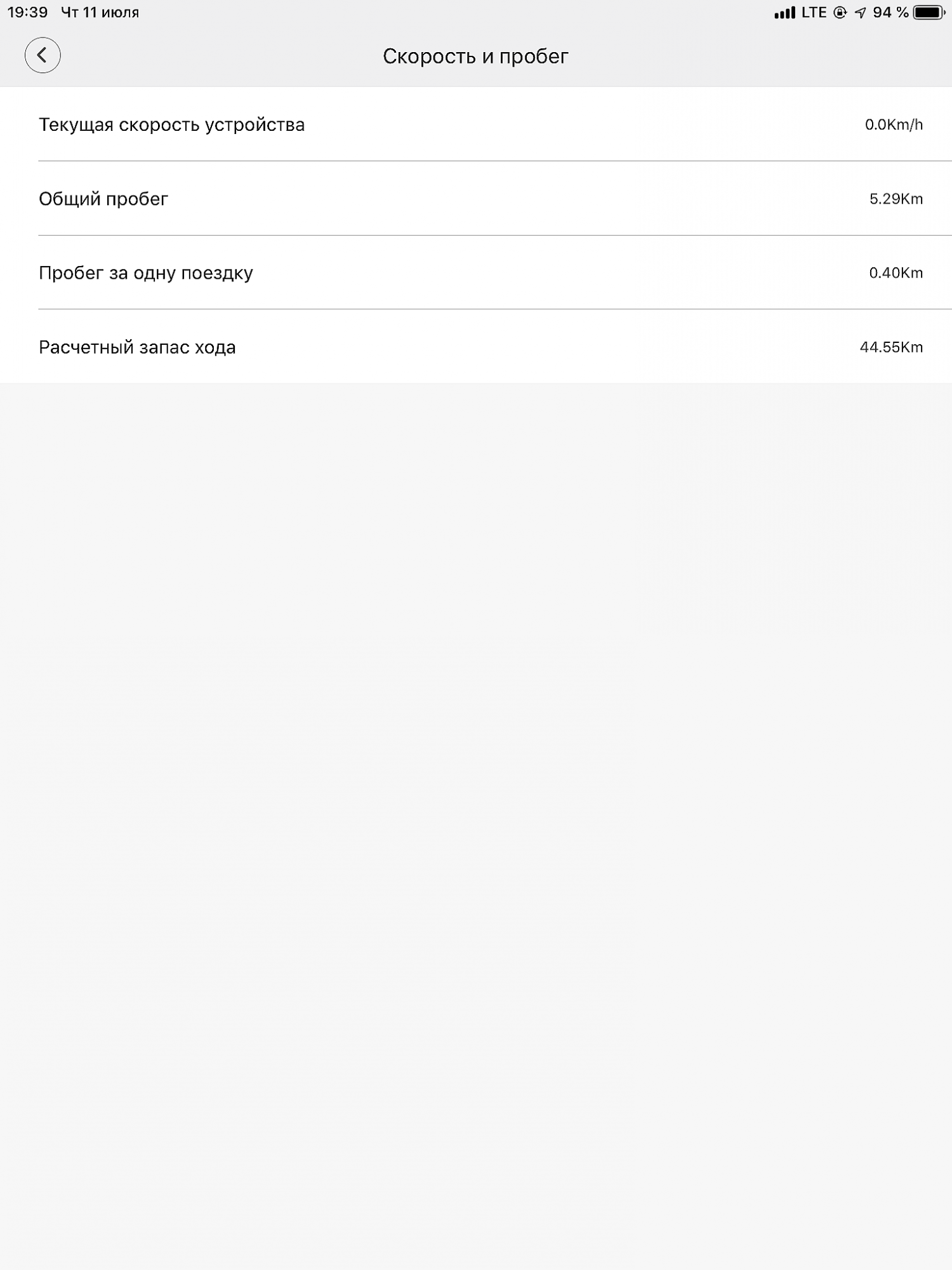952x1270 pixels.
Task: Tap the 5.29Km total mileage value
Action: [896, 199]
